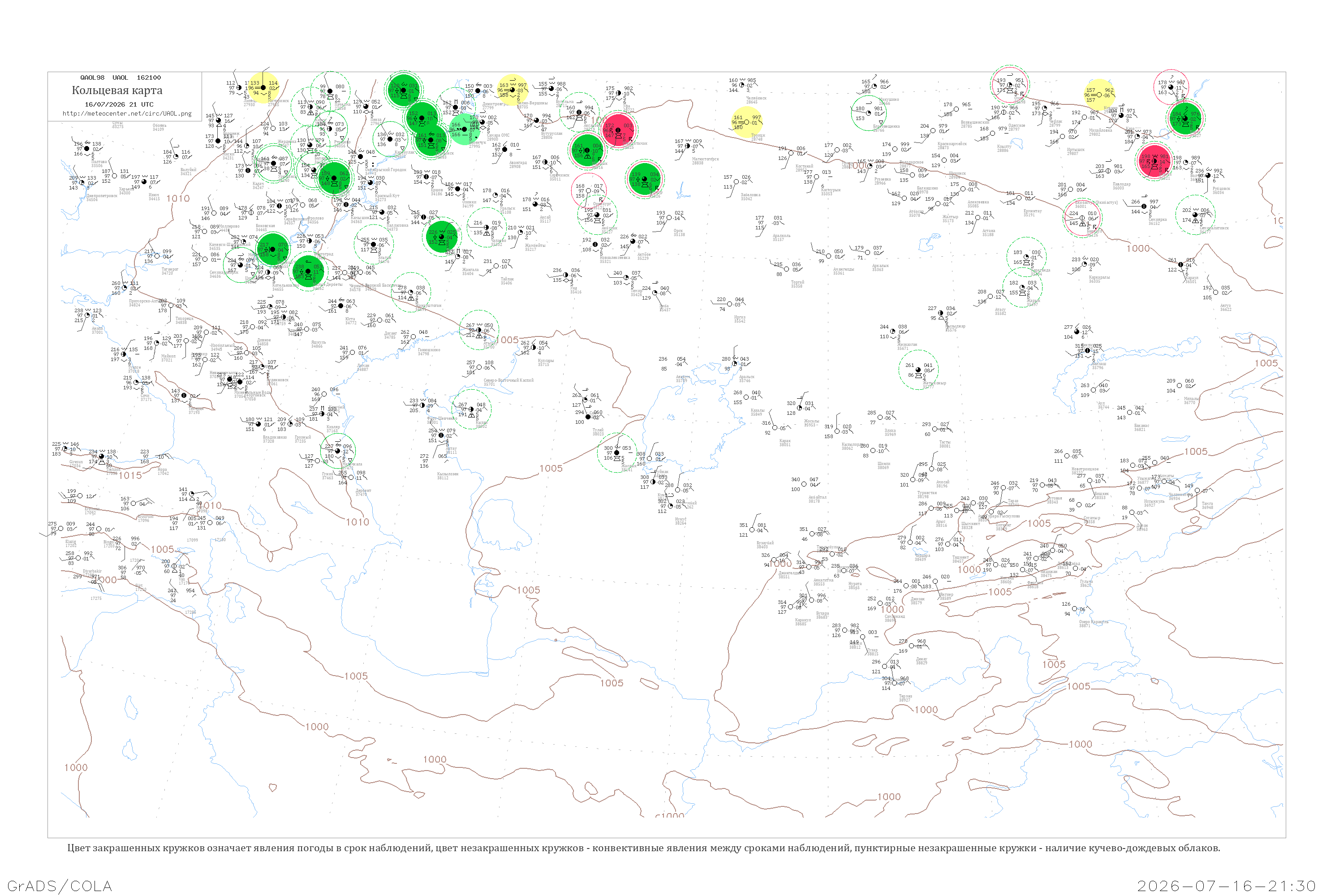Screen dimensions: 1344x896
Task: Click the yellow station circle at Троицк
Action: pos(747,121)
